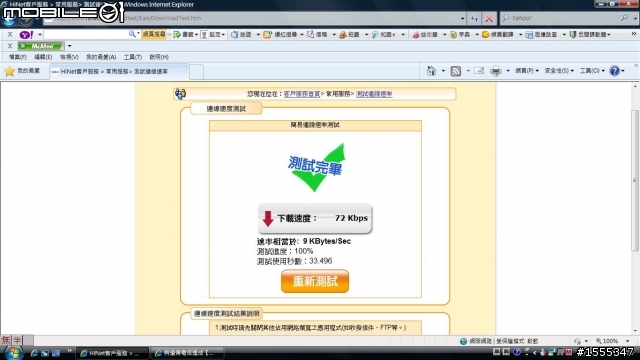The width and height of the screenshot is (640, 360).
Task: Follow the 測試連線速率 breadcrumb link
Action: click(374, 94)
